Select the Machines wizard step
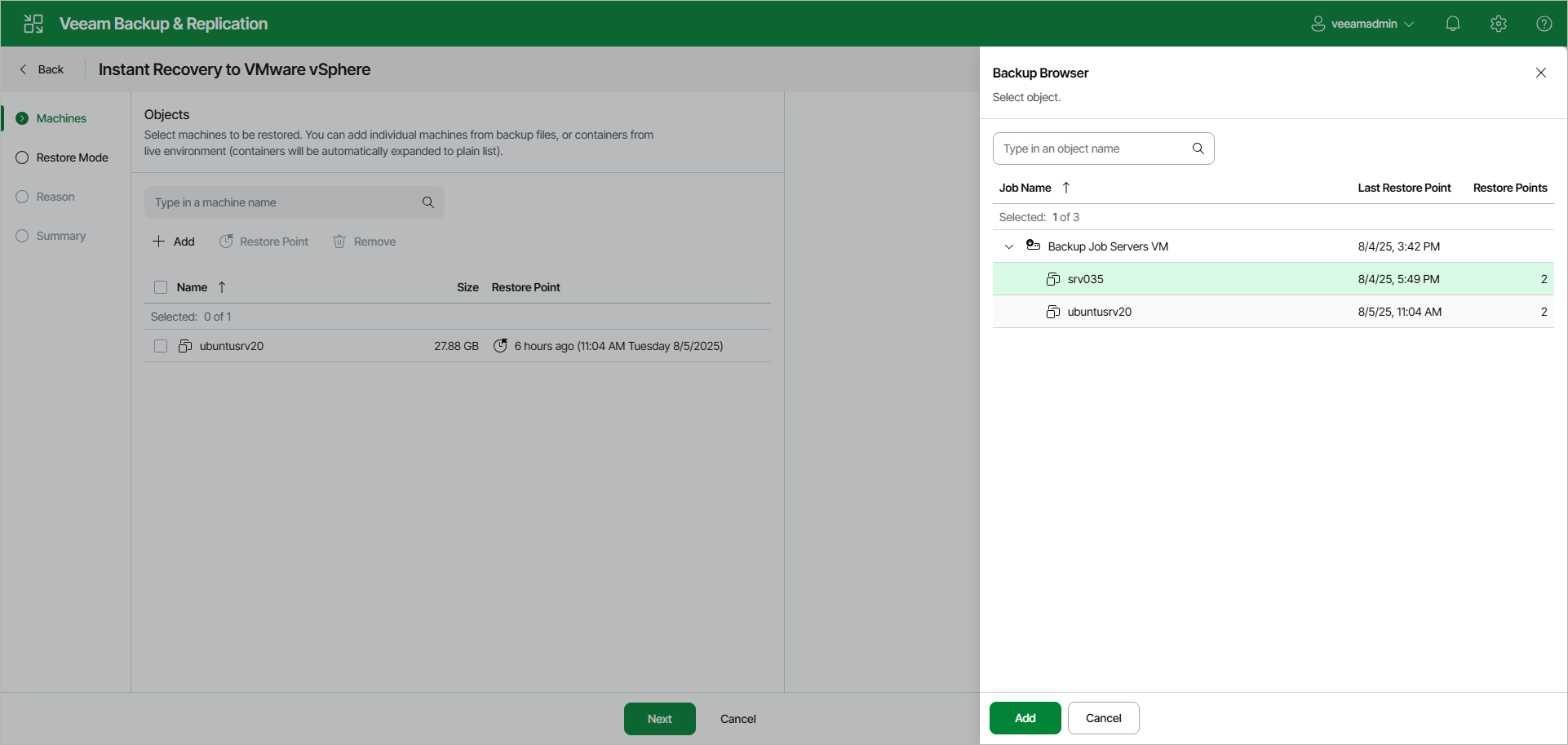Viewport: 1568px width, 745px height. (51, 118)
